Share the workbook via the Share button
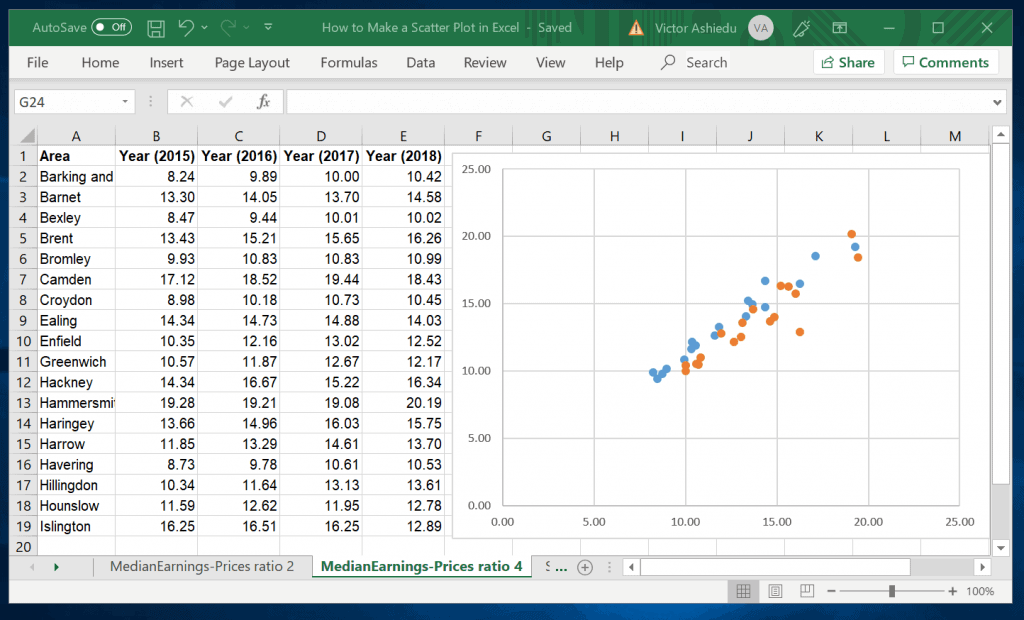This screenshot has width=1024, height=620. coord(848,62)
